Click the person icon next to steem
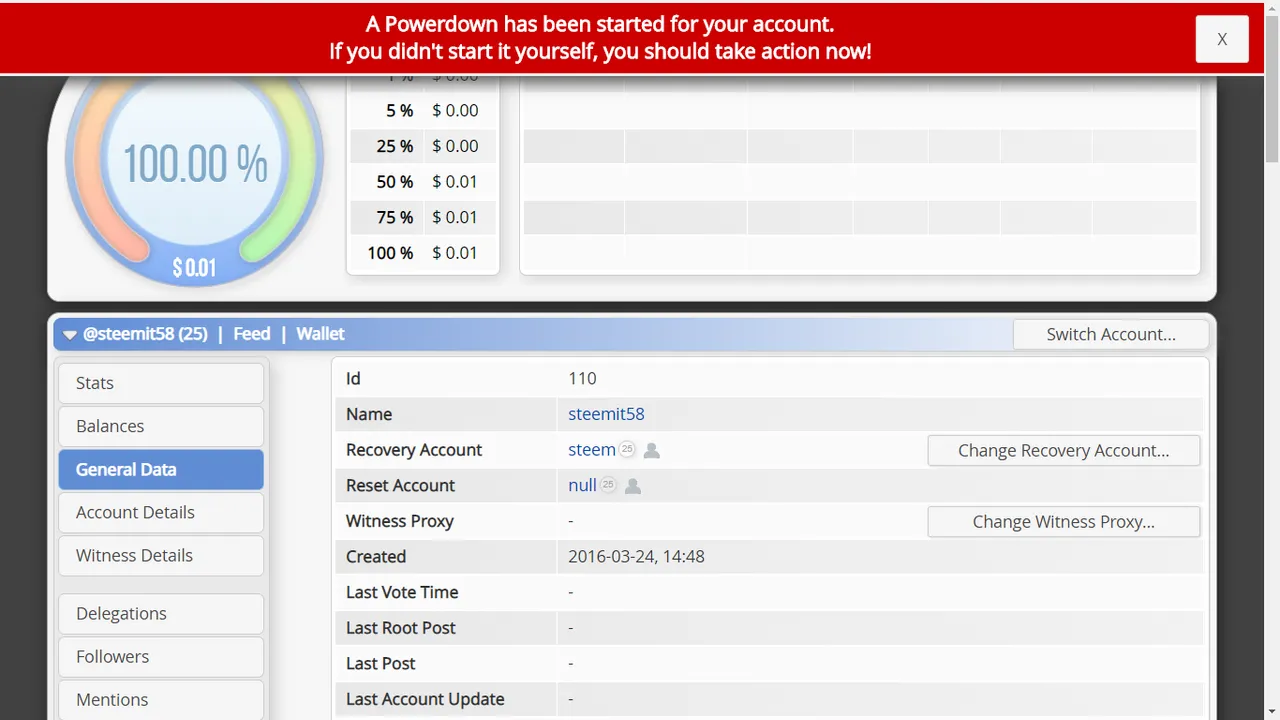1280x720 pixels. [652, 450]
